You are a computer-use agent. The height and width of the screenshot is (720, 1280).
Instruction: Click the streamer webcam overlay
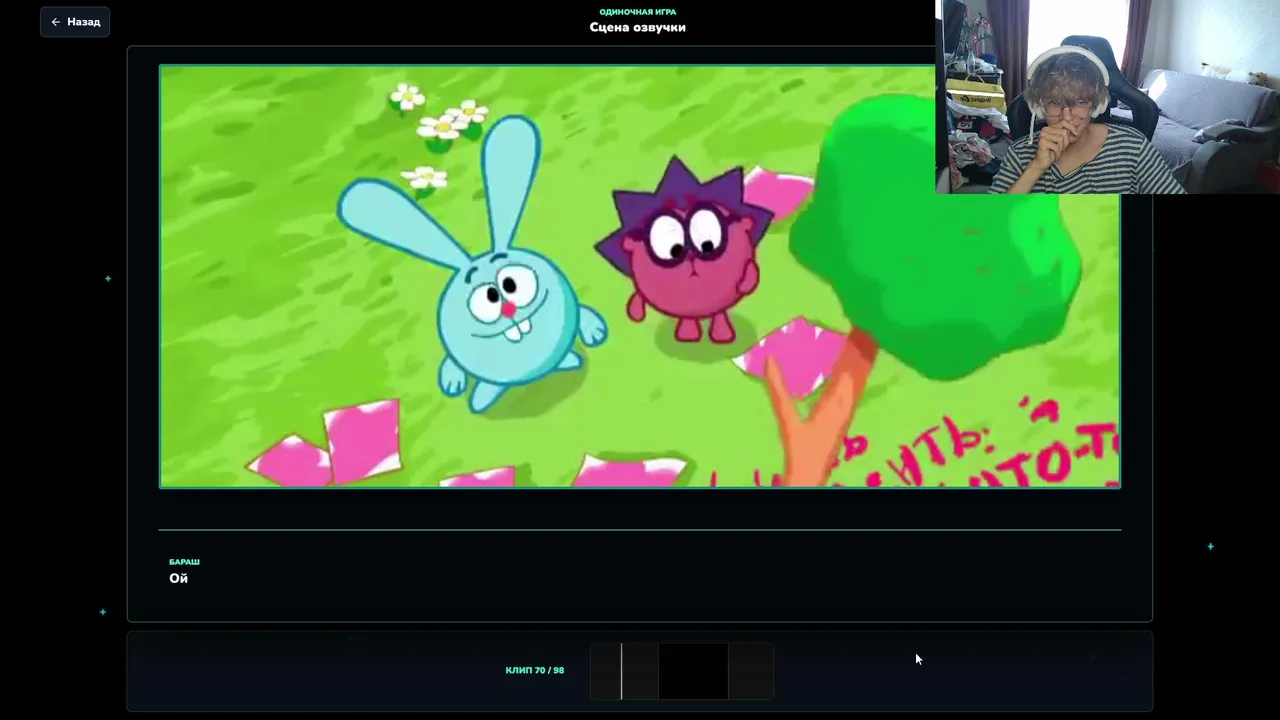pos(1108,96)
